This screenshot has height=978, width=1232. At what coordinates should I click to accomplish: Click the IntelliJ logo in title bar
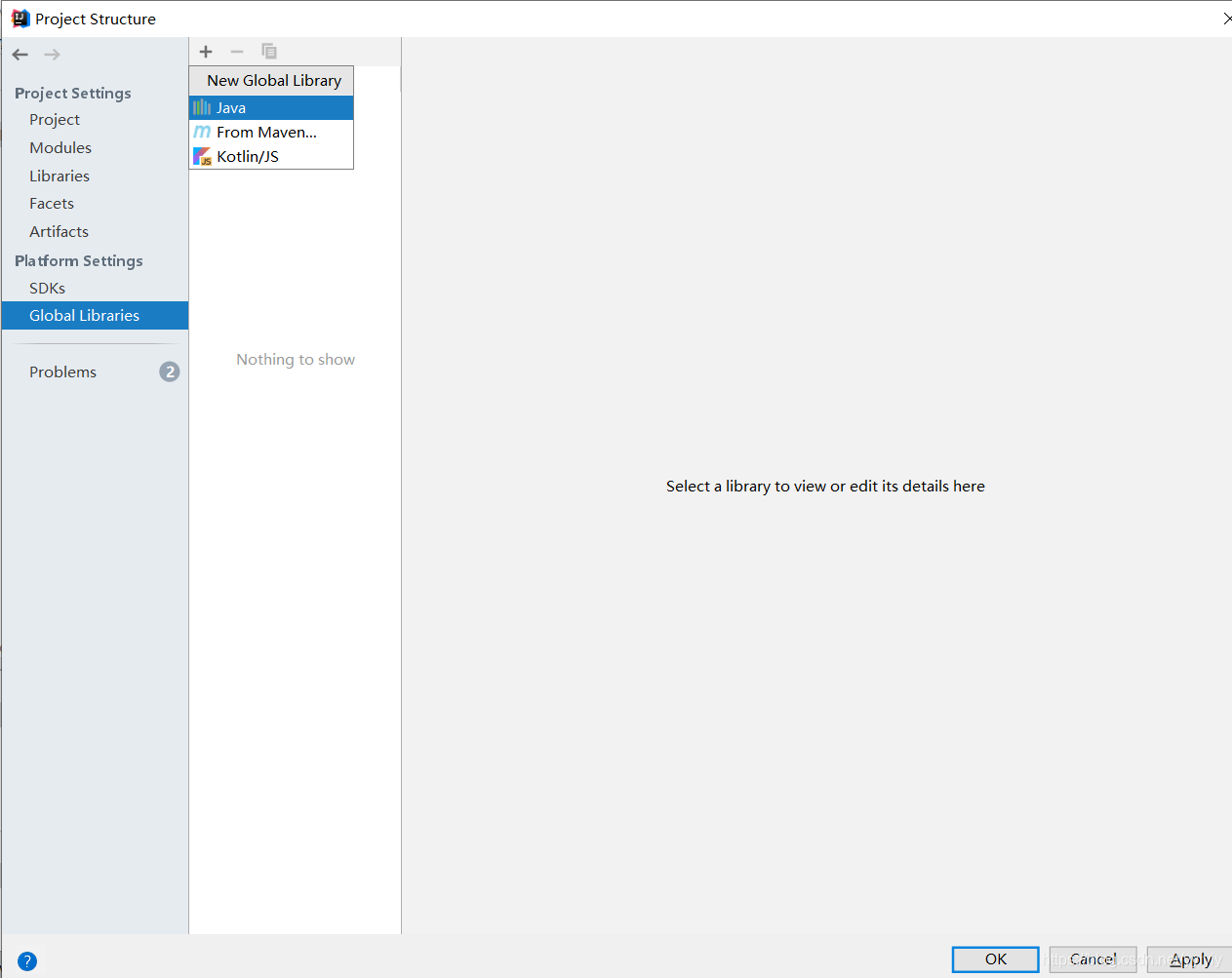click(x=20, y=19)
